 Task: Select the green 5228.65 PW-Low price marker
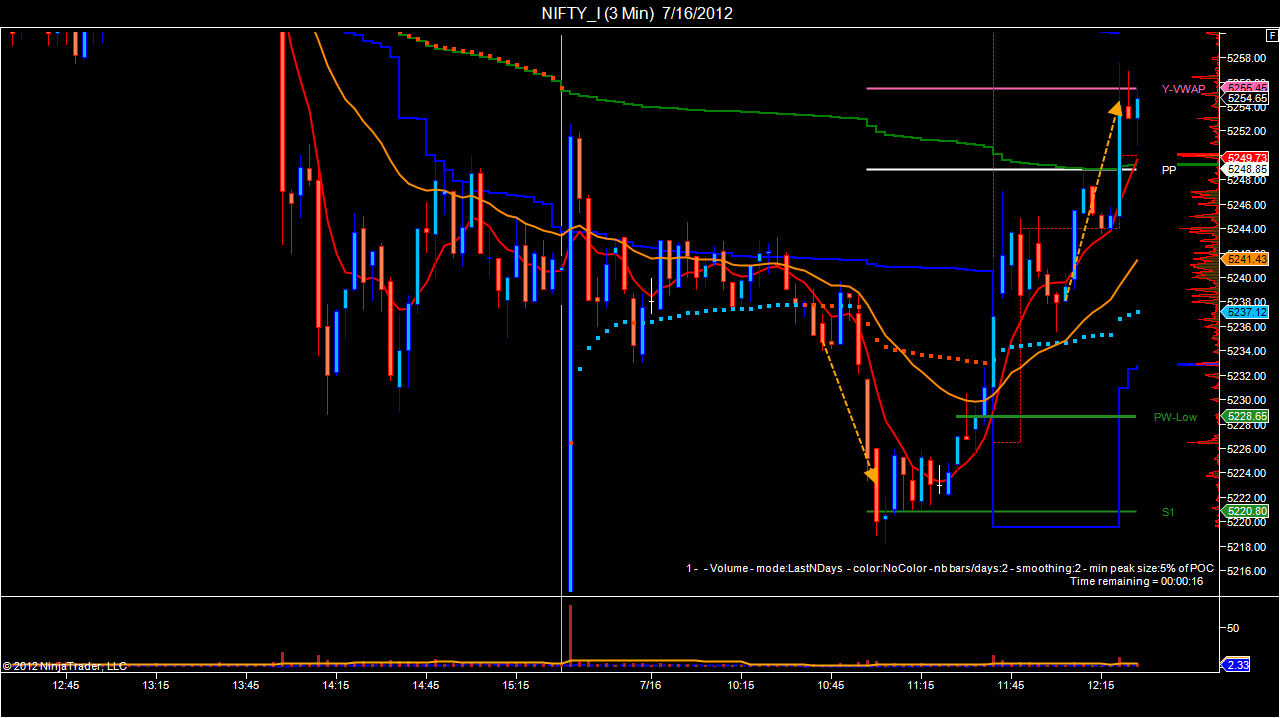tap(1247, 416)
